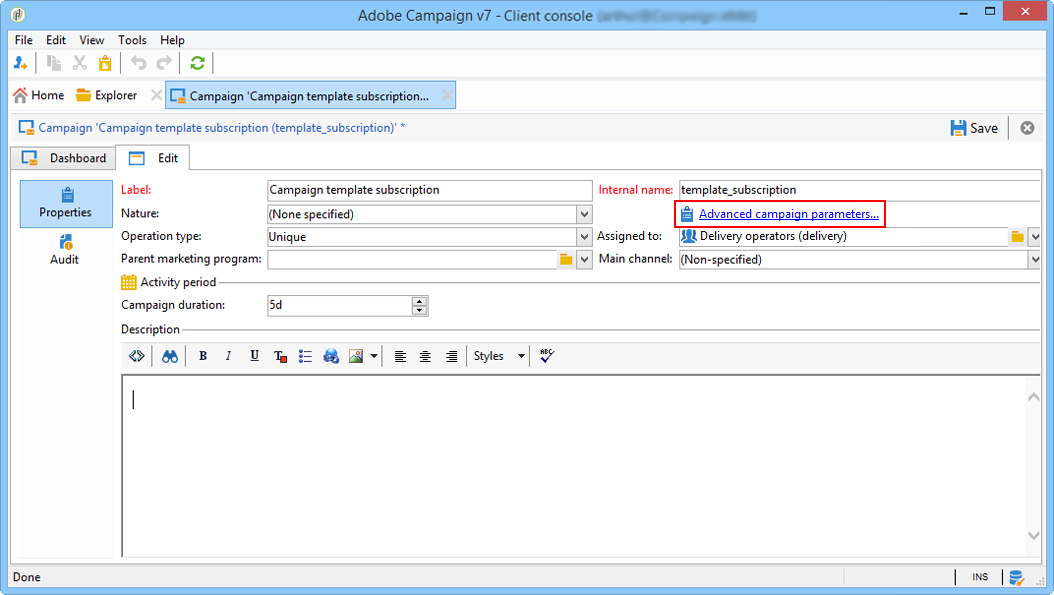1054x595 pixels.
Task: Click inside the description text area
Action: click(574, 466)
